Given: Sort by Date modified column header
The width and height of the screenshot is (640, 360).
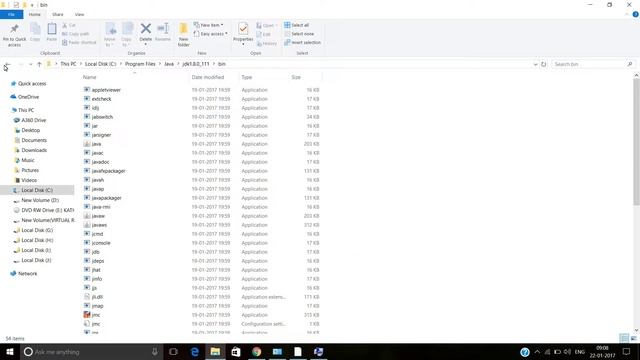Looking at the screenshot, I should [208, 77].
